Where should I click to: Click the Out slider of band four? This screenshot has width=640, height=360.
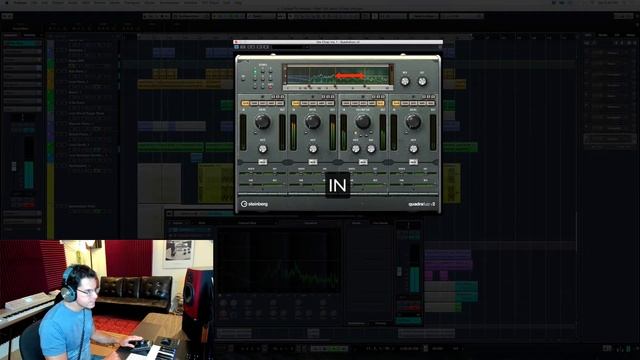pos(425,173)
